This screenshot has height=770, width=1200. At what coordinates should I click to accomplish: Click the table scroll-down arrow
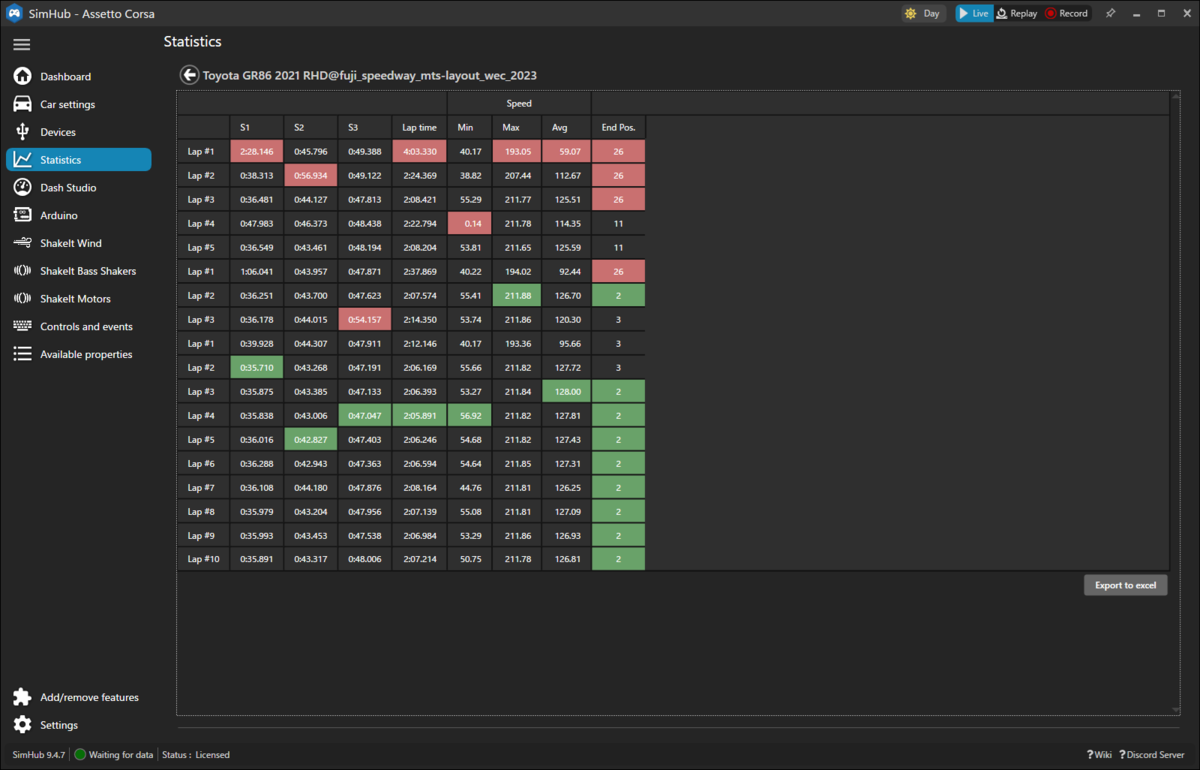click(1174, 710)
